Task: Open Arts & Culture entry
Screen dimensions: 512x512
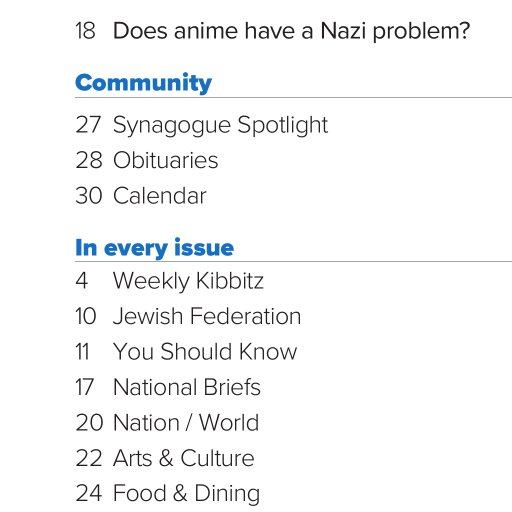Action: (184, 458)
